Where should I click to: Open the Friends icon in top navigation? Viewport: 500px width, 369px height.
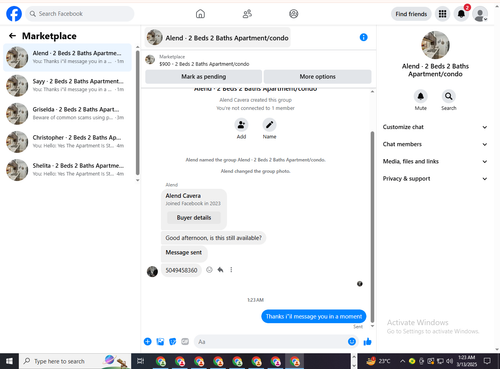pyautogui.click(x=247, y=14)
